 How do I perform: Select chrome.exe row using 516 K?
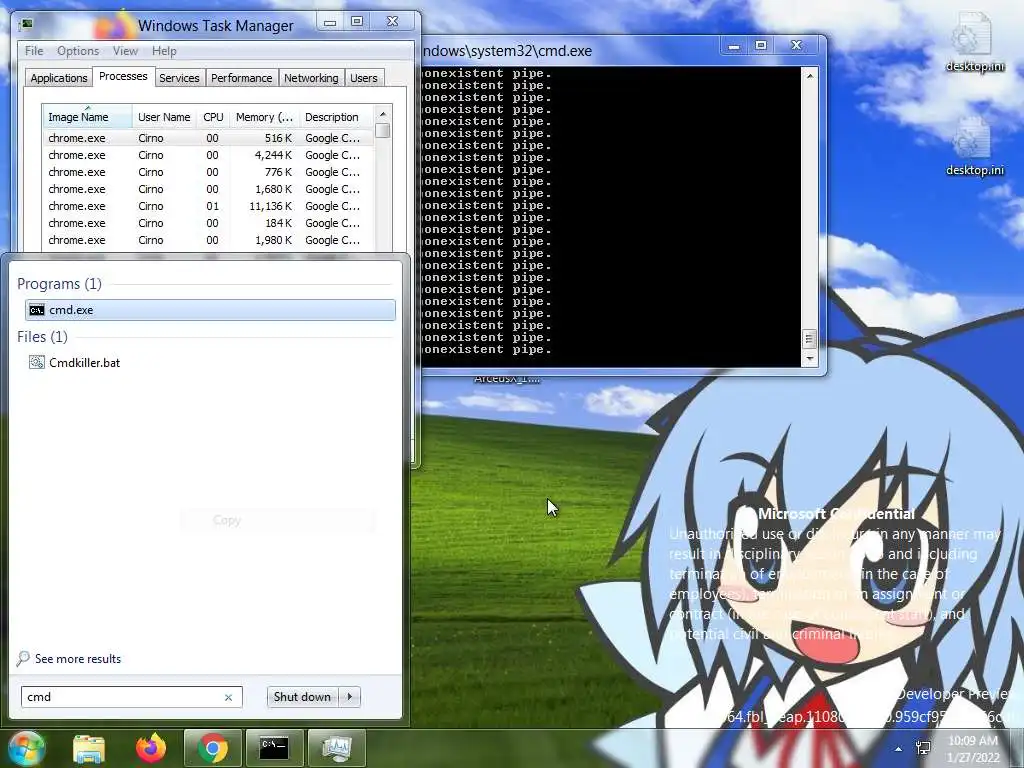coord(208,138)
